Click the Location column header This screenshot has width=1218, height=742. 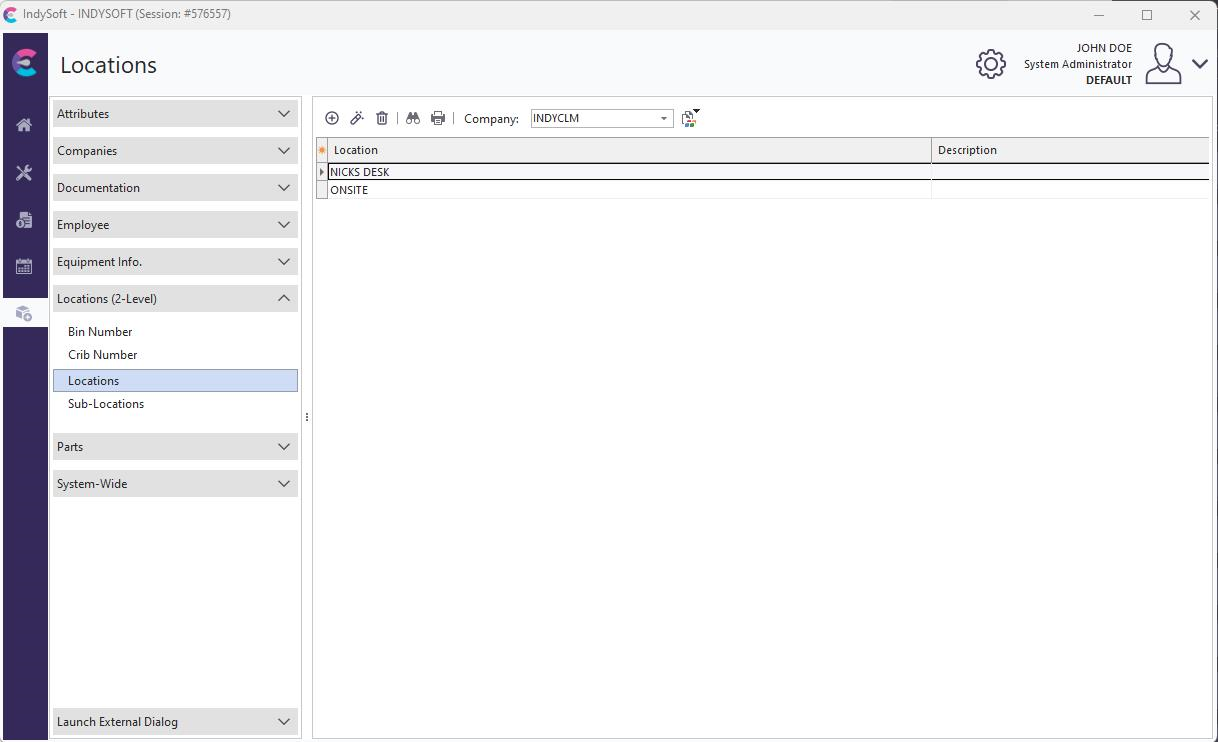[630, 150]
